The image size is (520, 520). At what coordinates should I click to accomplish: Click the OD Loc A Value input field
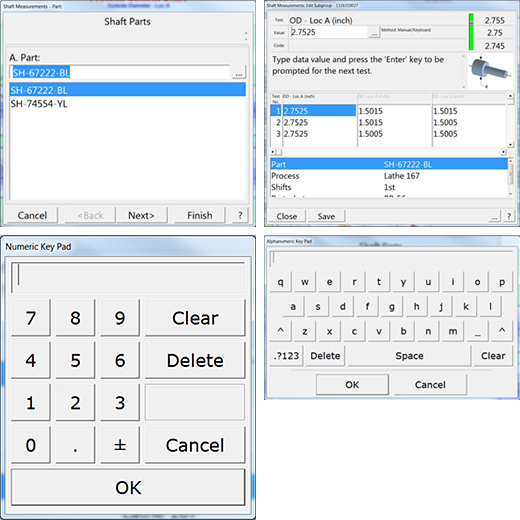[x=329, y=32]
